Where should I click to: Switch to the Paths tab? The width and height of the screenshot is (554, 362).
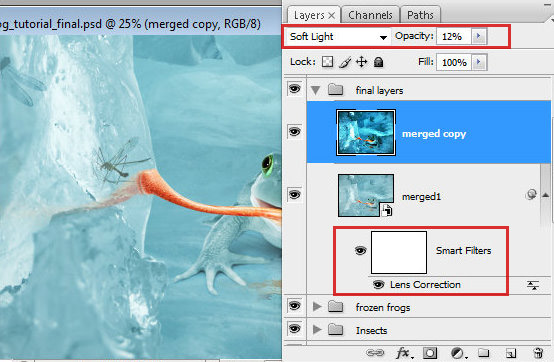point(420,15)
